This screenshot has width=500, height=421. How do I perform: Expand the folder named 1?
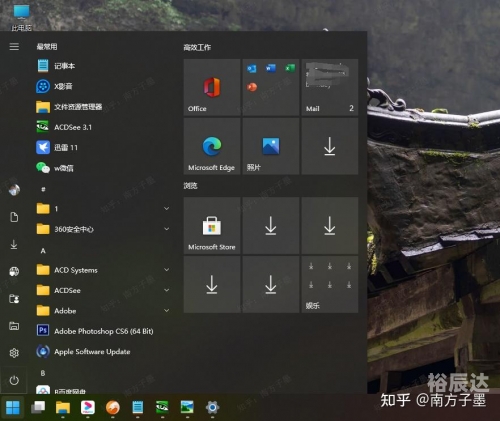[167, 209]
